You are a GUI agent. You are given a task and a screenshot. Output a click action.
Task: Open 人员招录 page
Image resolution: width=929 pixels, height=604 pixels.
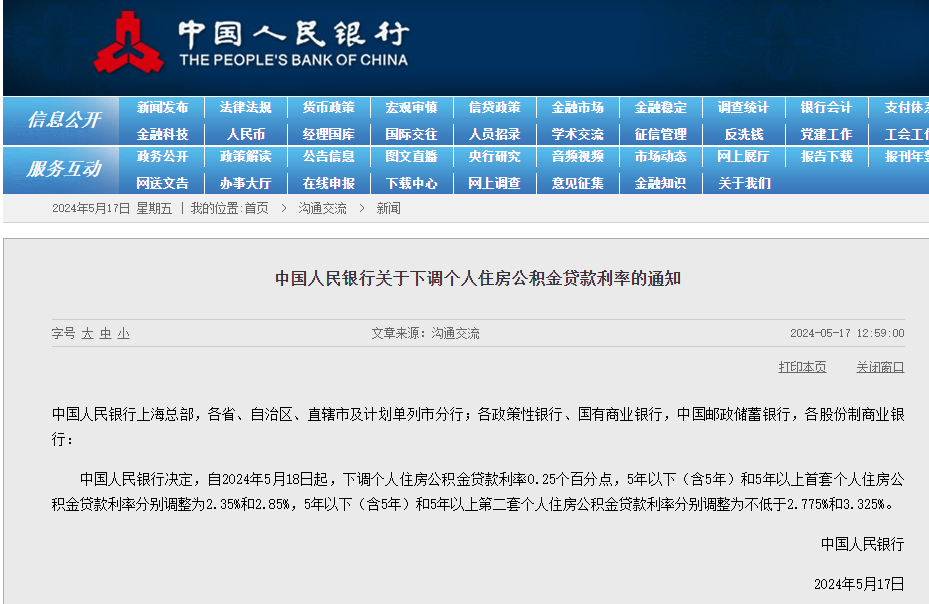494,135
